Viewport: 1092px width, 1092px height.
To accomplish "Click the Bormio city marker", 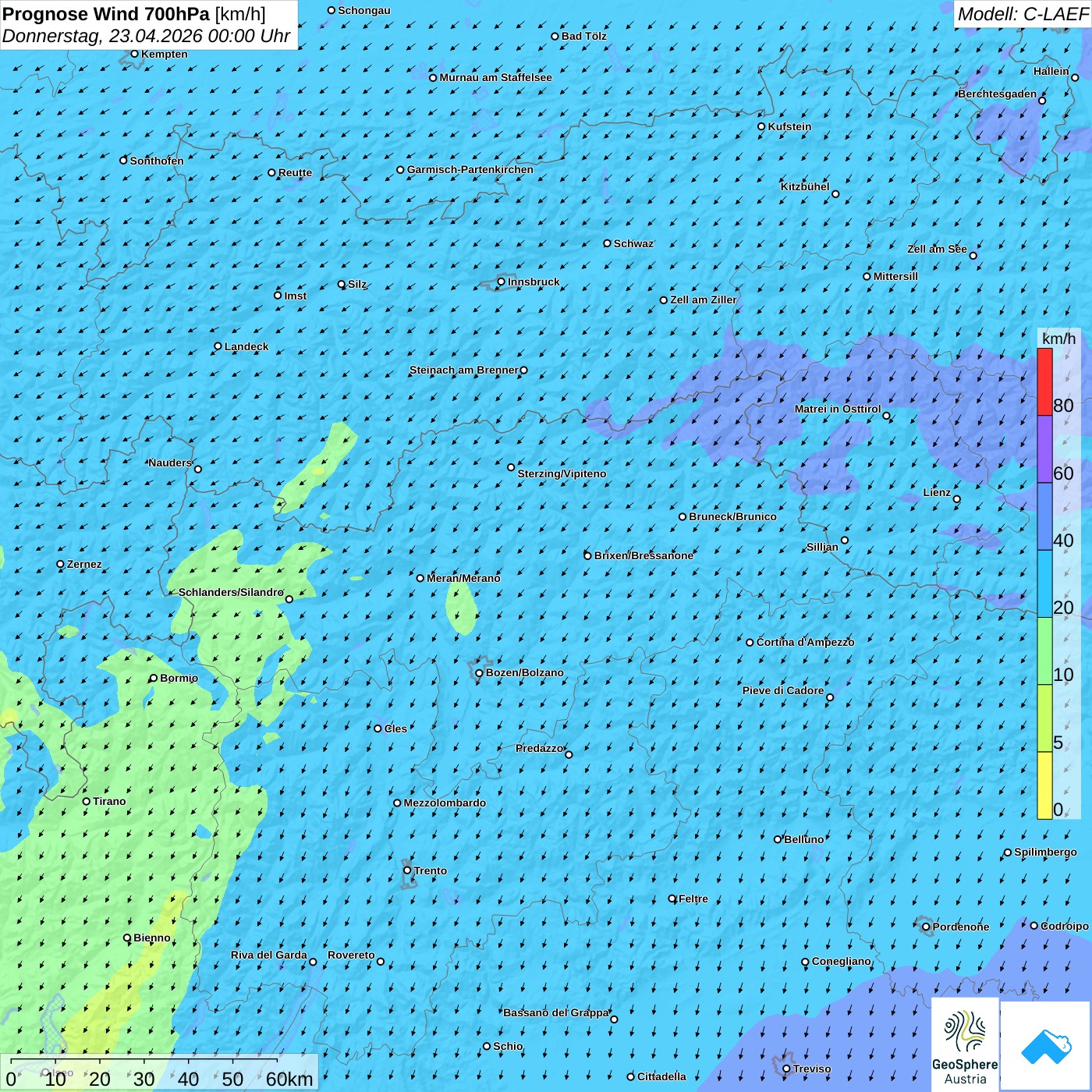I will tap(154, 678).
